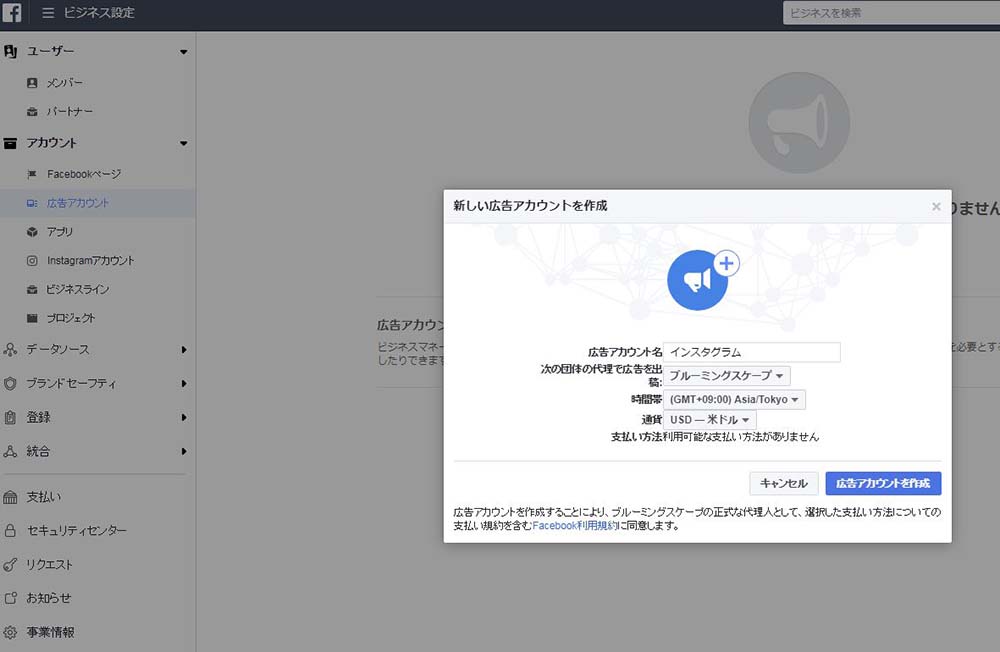This screenshot has height=652, width=1000.
Task: Click the 広告アカウント名 input field
Action: [x=752, y=352]
